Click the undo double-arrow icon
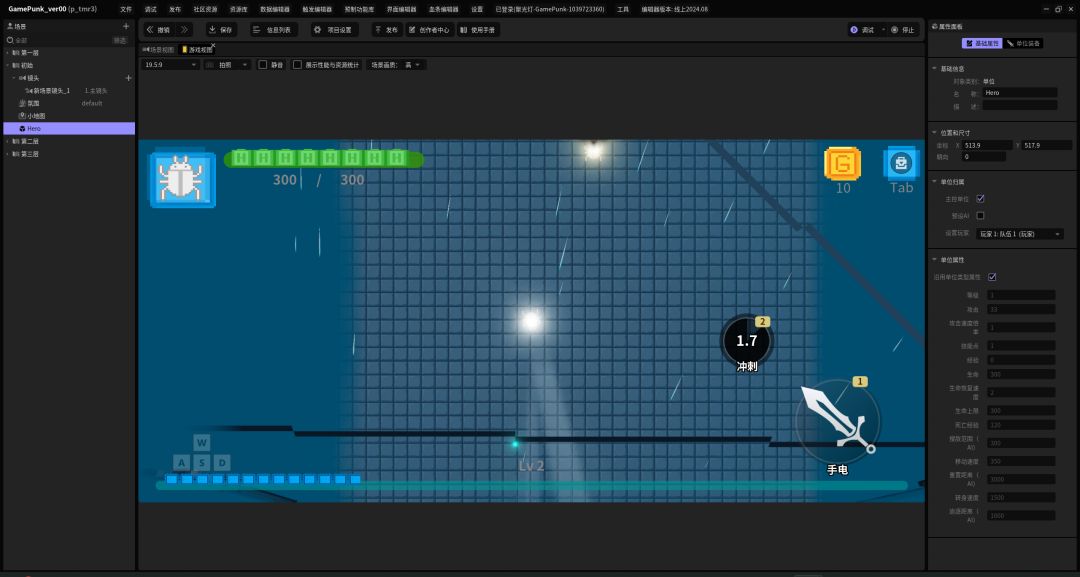The width and height of the screenshot is (1080, 577). click(x=149, y=30)
